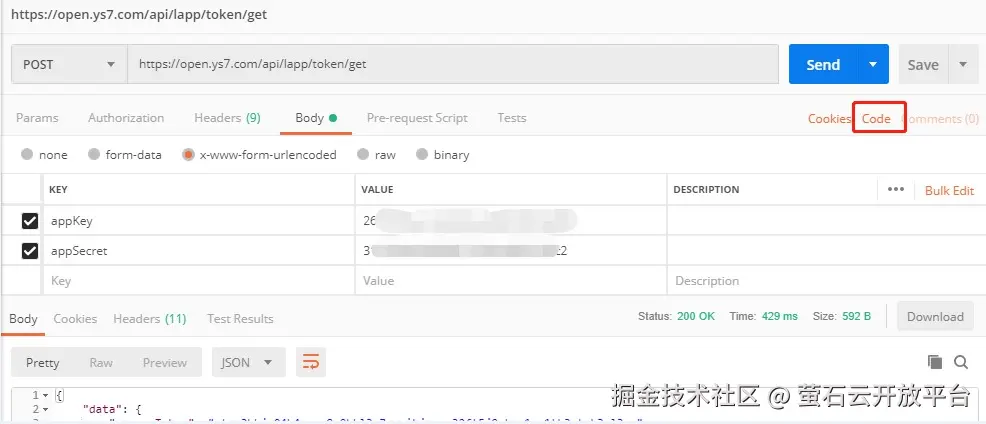Open the response Headers (11) tab

150,319
